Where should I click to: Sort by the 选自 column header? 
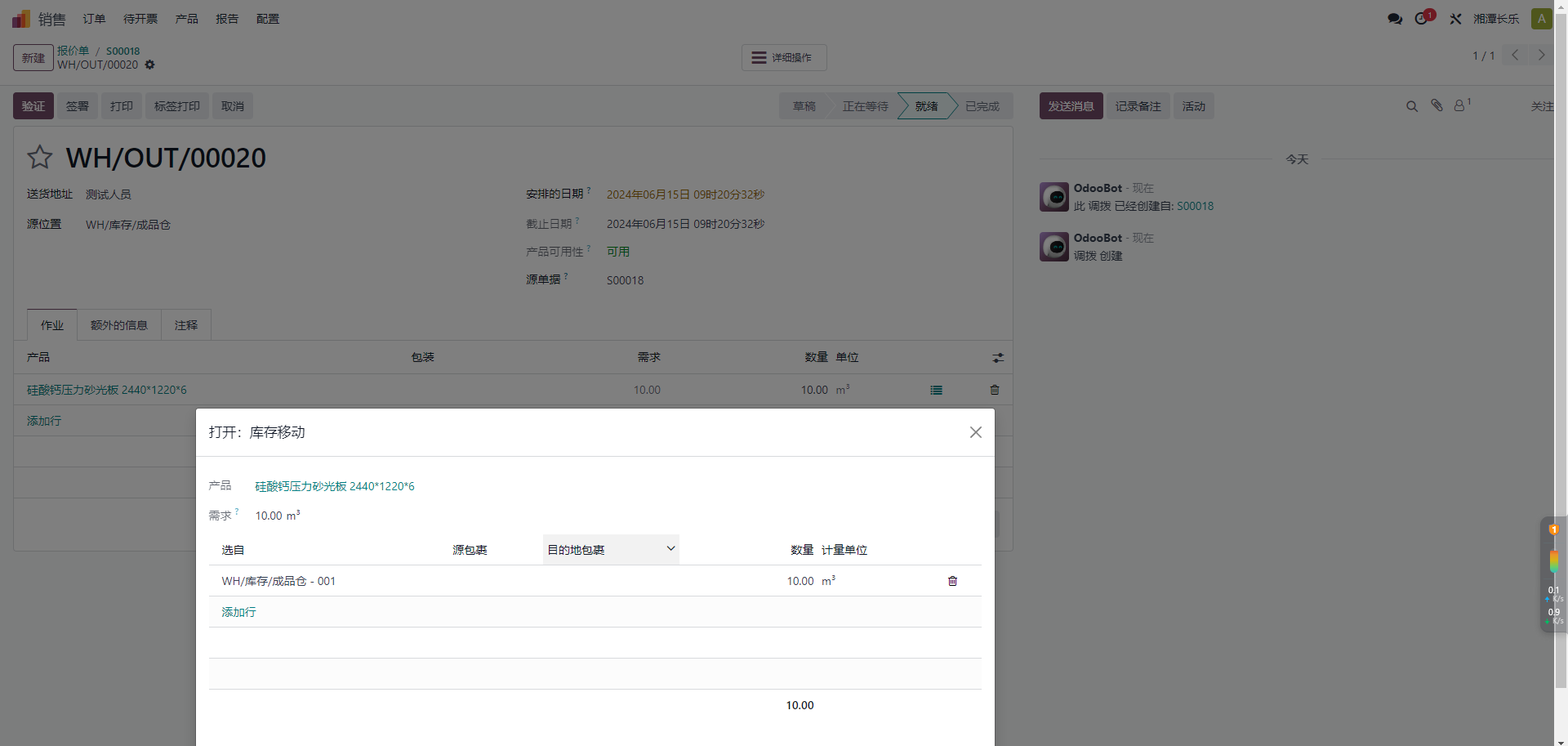233,550
